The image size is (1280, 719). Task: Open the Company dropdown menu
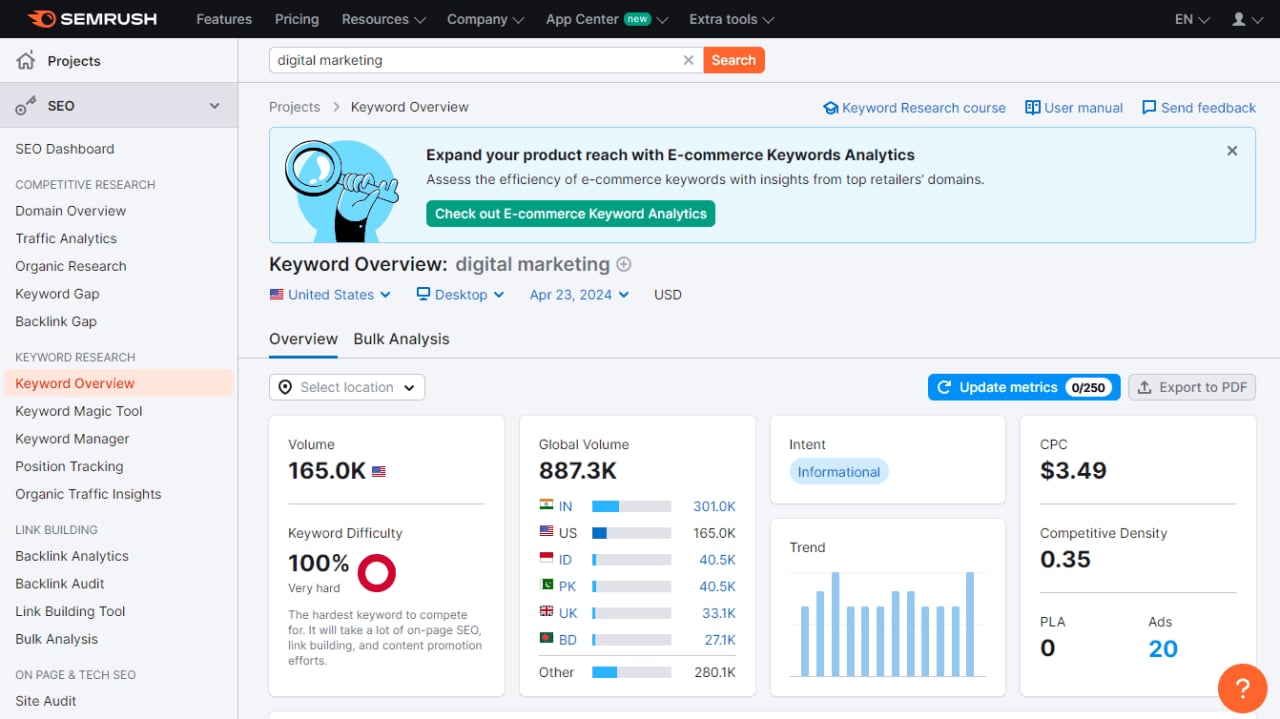tap(486, 19)
